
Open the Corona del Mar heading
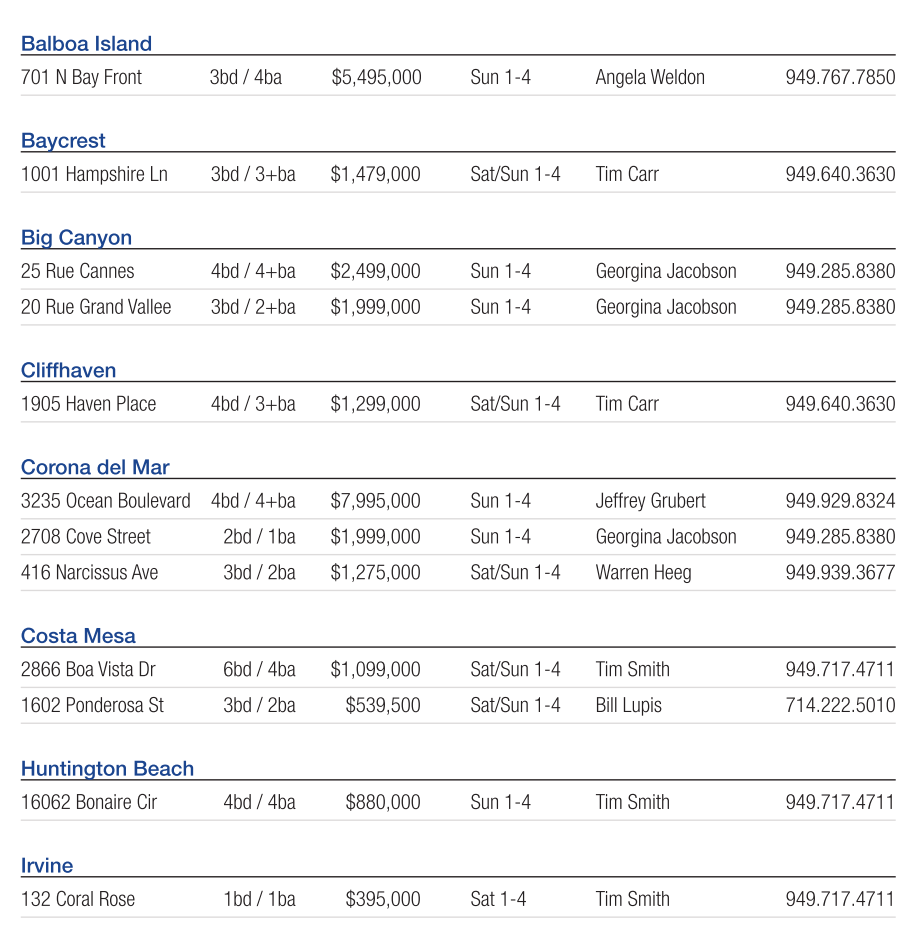click(x=95, y=468)
